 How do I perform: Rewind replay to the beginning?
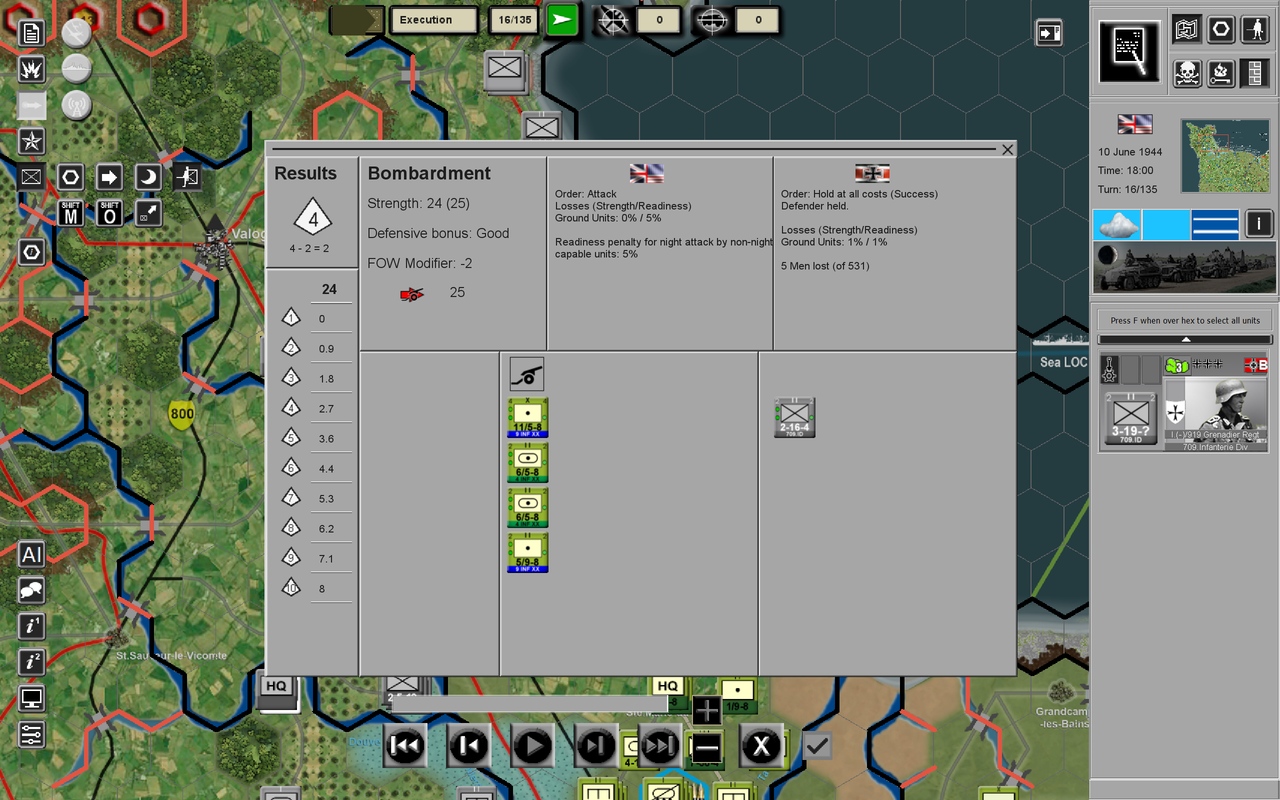coord(405,745)
